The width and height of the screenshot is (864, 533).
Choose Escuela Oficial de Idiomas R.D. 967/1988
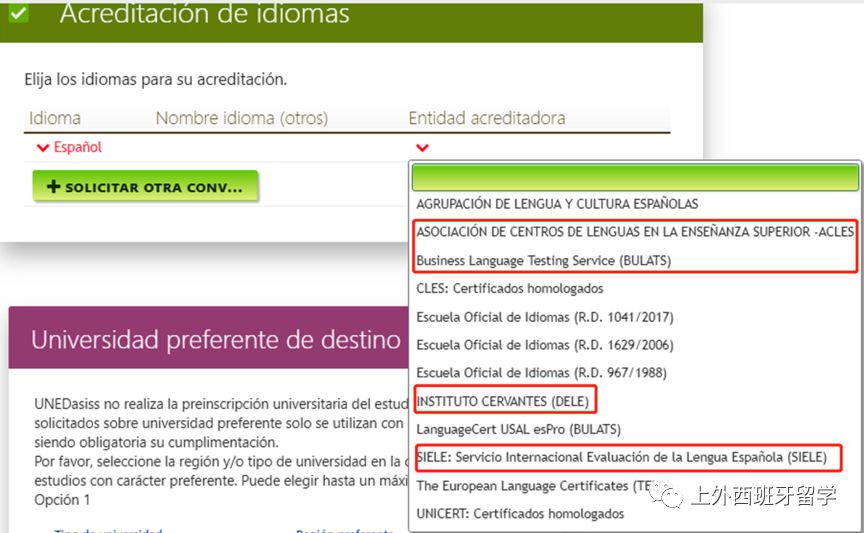tap(541, 373)
